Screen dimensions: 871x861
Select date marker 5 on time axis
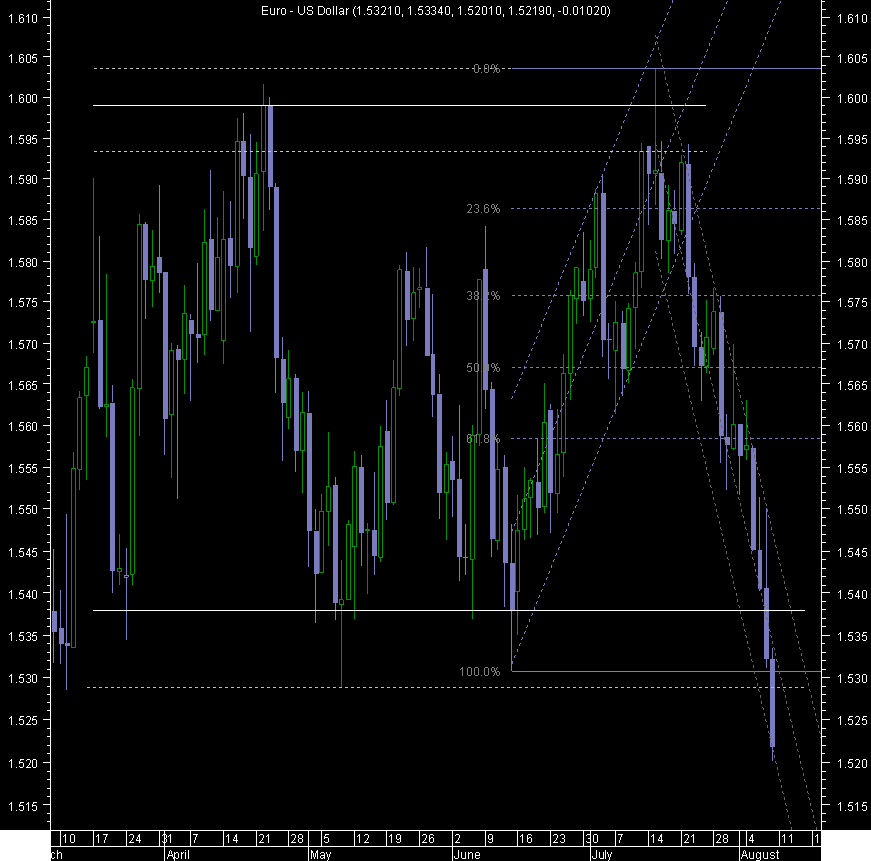coord(327,839)
